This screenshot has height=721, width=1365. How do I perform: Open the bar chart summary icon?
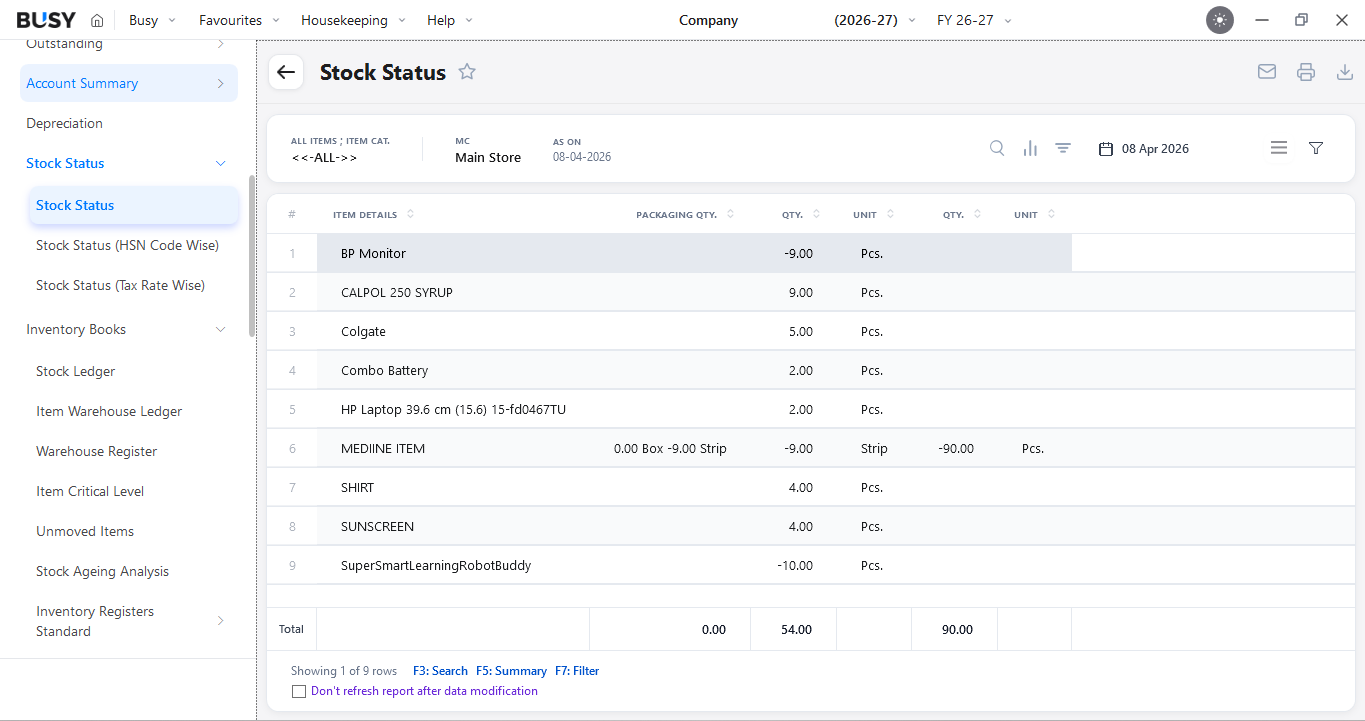click(1030, 148)
